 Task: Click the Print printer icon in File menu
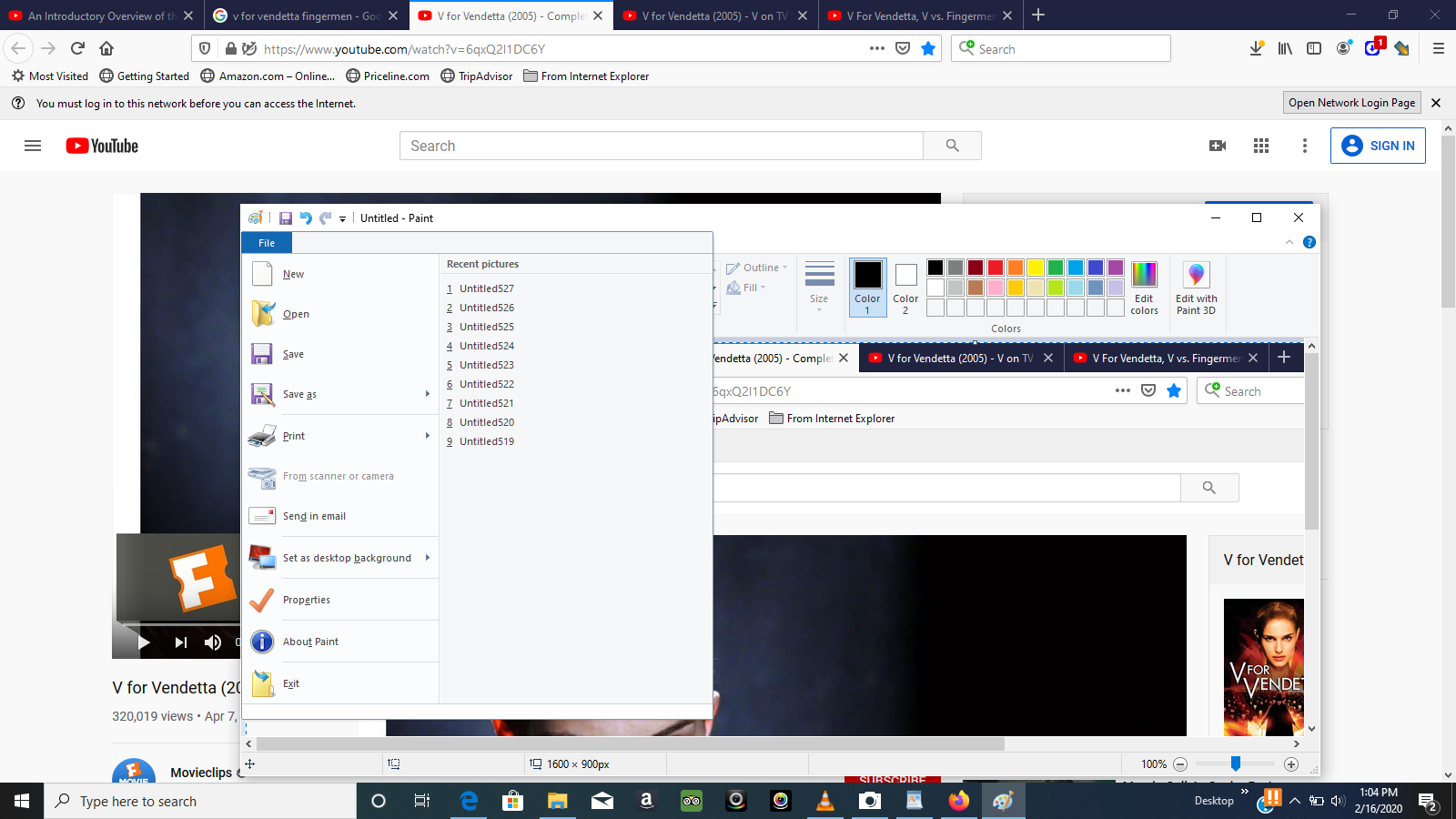click(x=262, y=436)
